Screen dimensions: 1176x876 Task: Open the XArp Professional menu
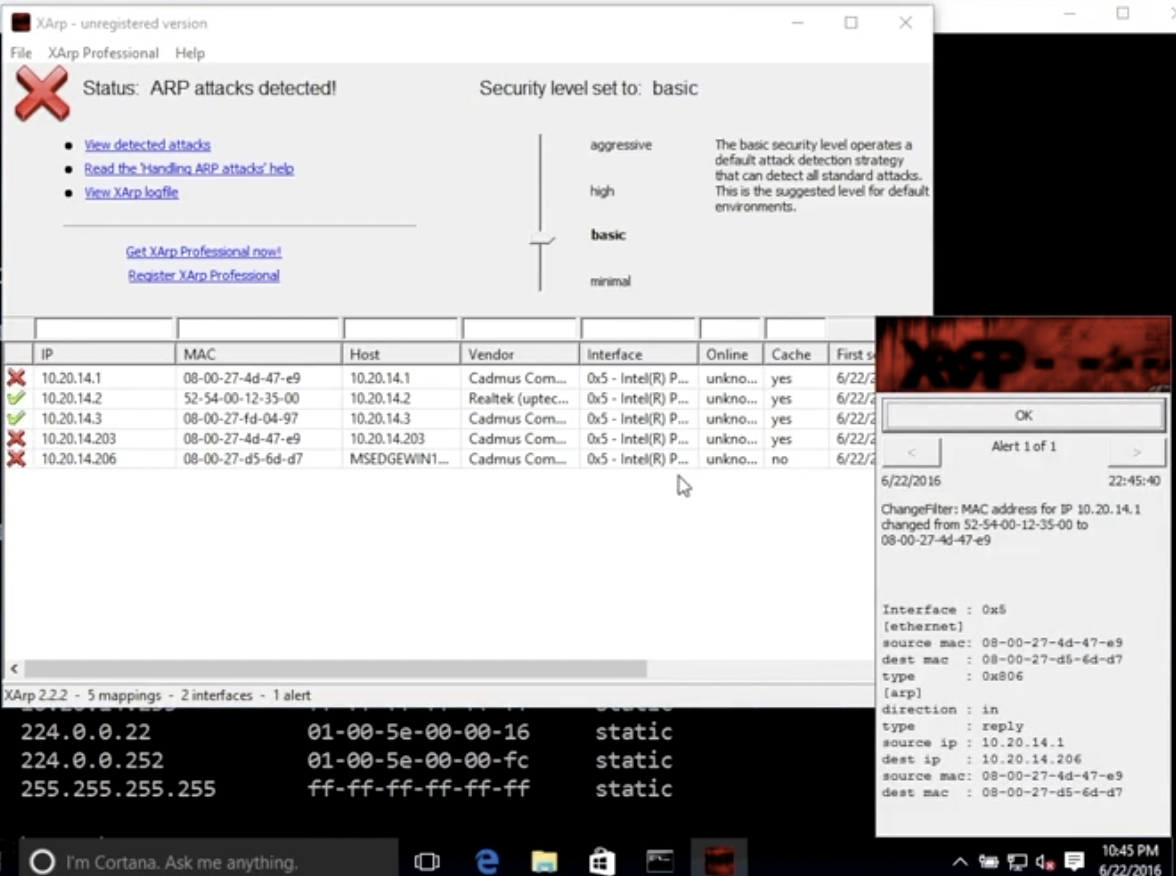[104, 53]
